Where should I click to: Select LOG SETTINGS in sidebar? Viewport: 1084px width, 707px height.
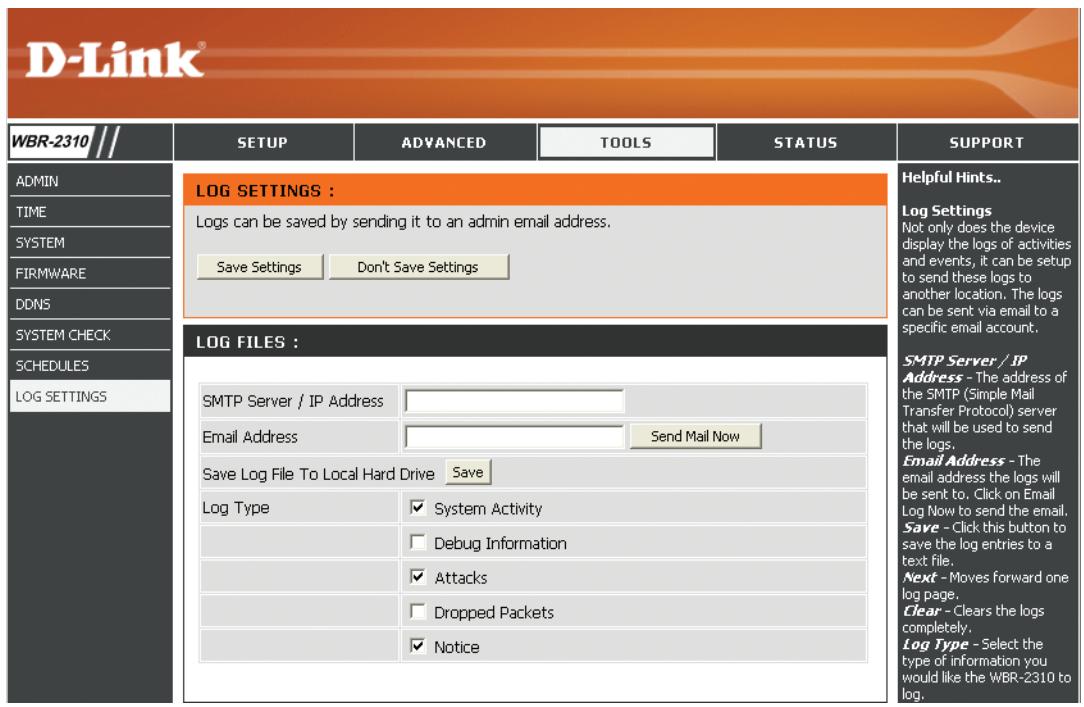(90, 397)
